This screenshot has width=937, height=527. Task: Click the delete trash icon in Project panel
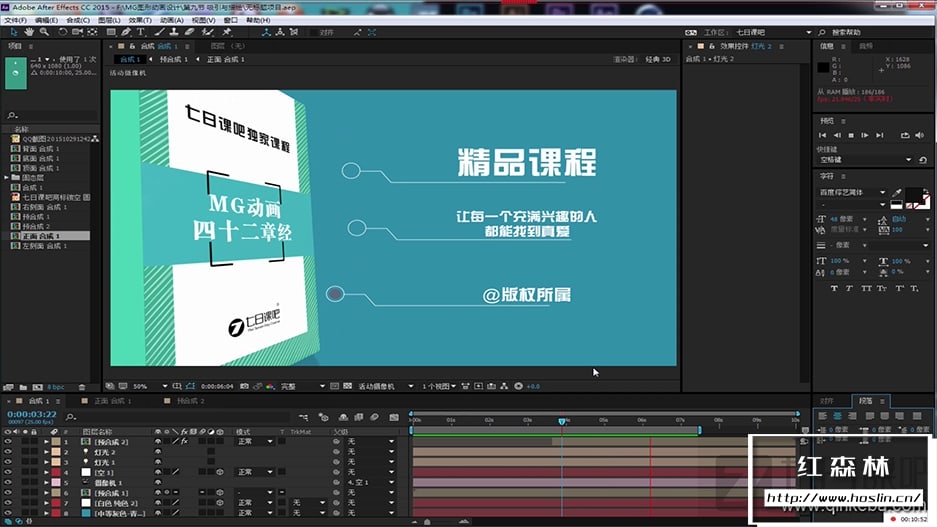[82, 387]
